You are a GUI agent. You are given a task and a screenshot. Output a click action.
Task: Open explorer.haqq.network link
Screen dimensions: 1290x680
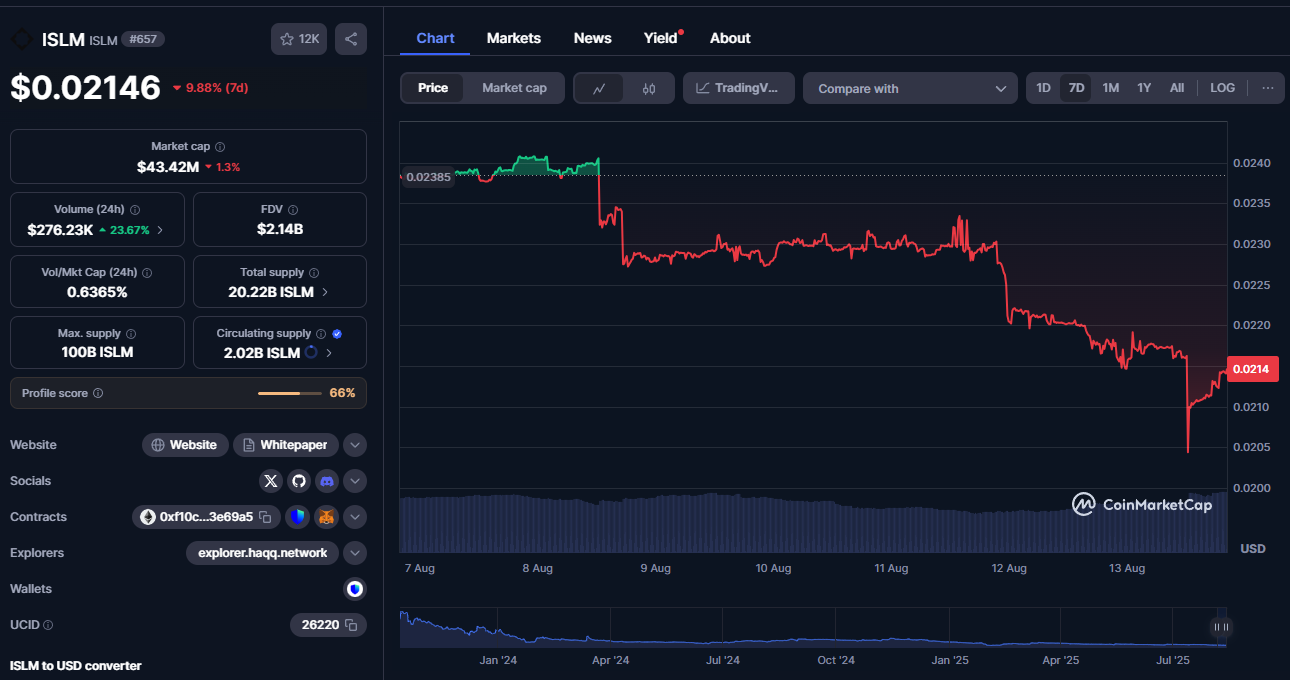(x=262, y=553)
